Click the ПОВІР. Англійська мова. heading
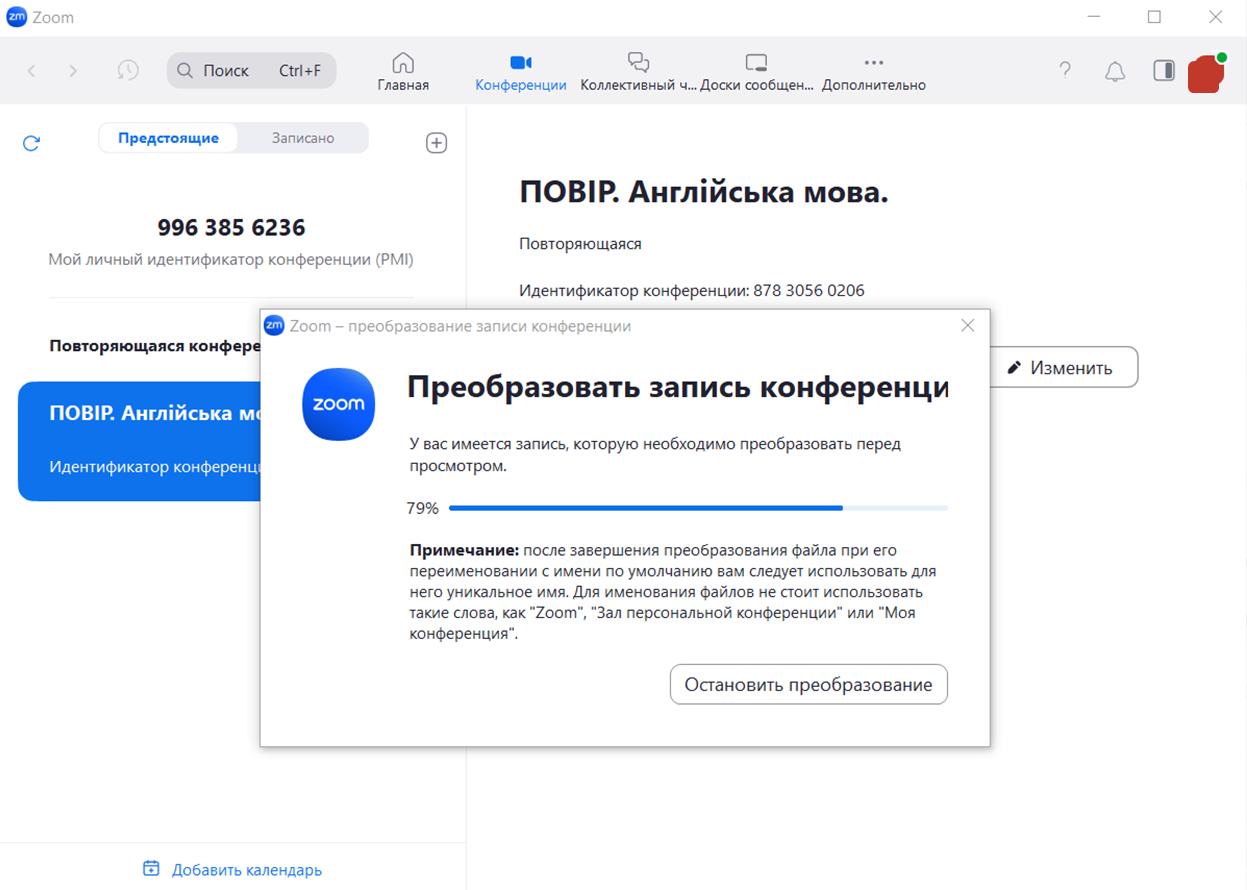This screenshot has width=1247, height=890. (704, 193)
